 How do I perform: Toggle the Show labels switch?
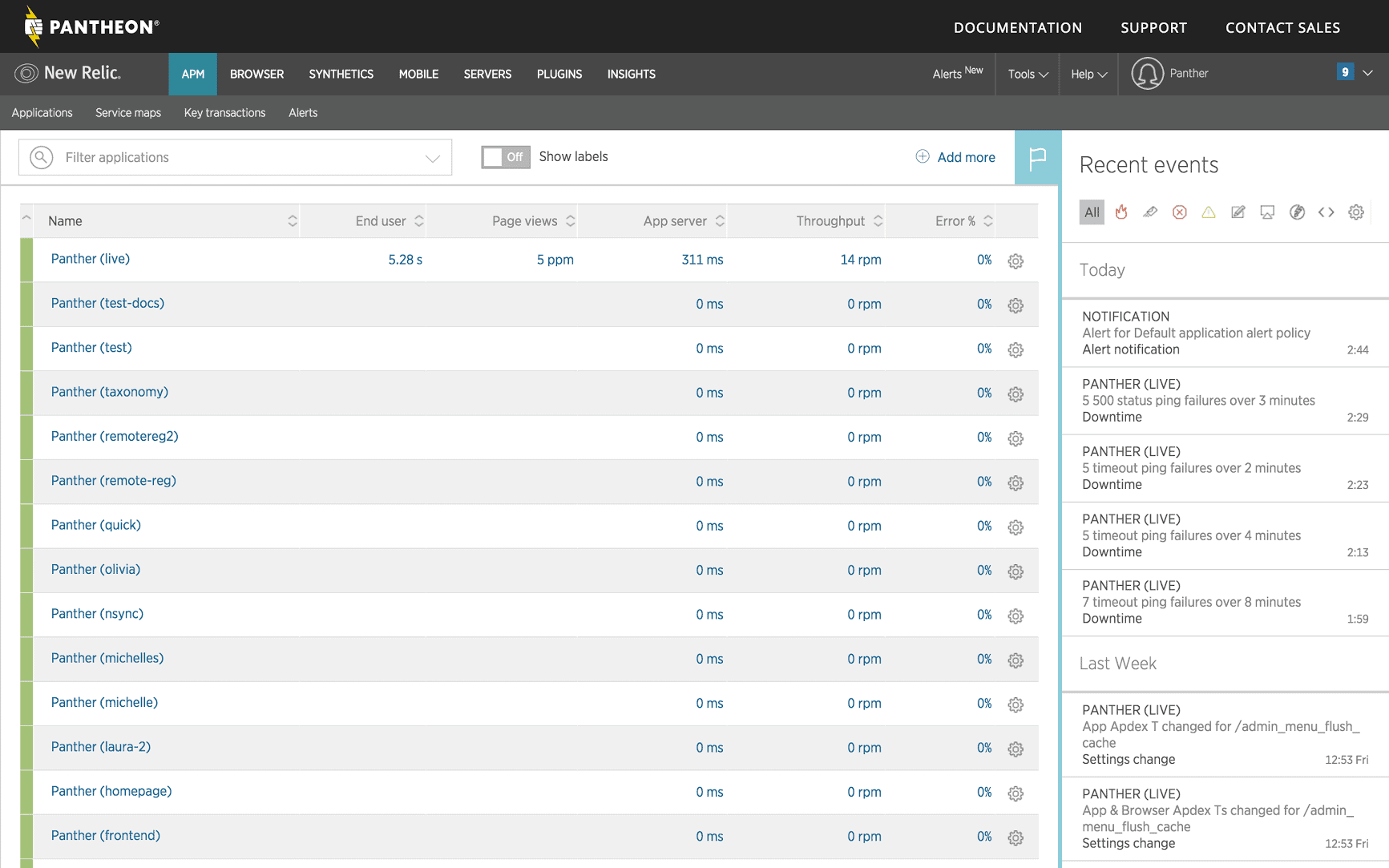click(x=506, y=157)
